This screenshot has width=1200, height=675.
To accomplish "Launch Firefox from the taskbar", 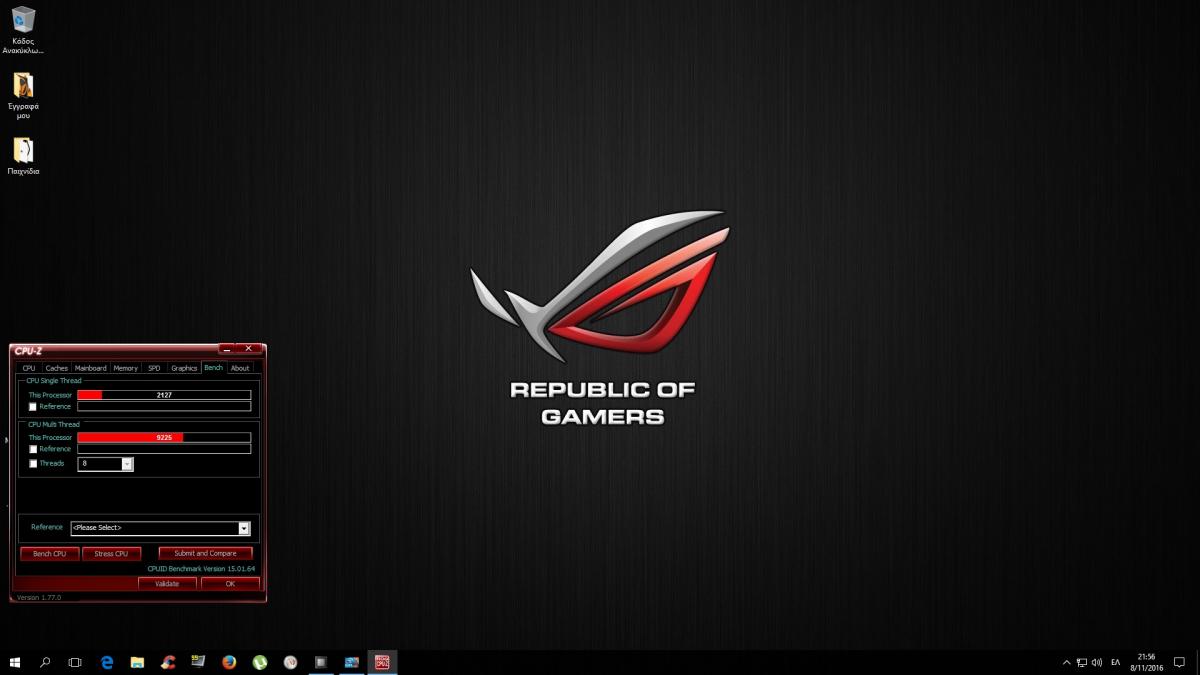I will [229, 662].
